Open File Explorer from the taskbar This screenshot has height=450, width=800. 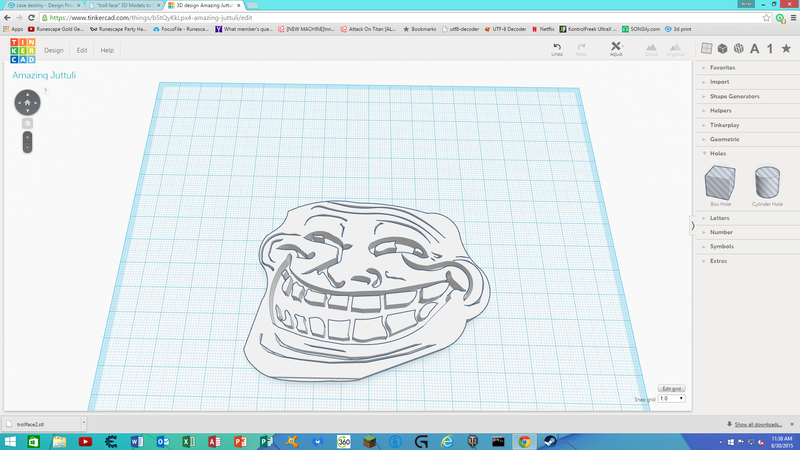pos(59,441)
